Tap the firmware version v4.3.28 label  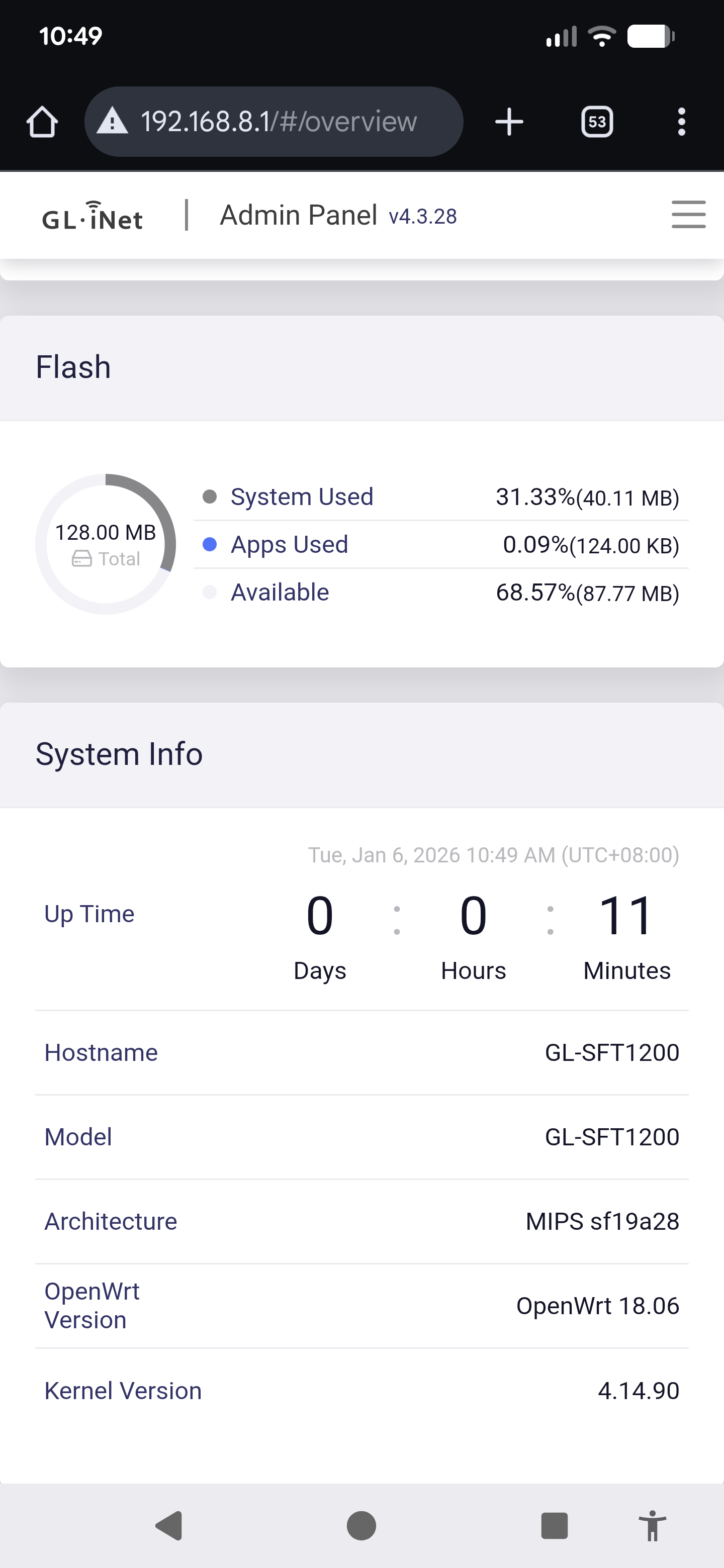coord(423,217)
